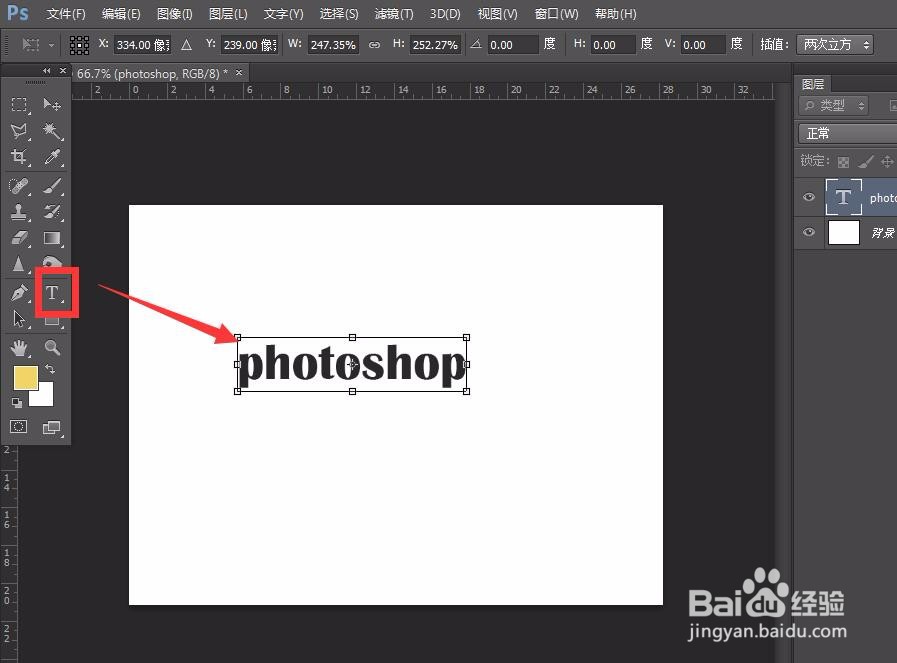897x663 pixels.
Task: Lock transparent pixels in layers panel
Action: [x=843, y=162]
